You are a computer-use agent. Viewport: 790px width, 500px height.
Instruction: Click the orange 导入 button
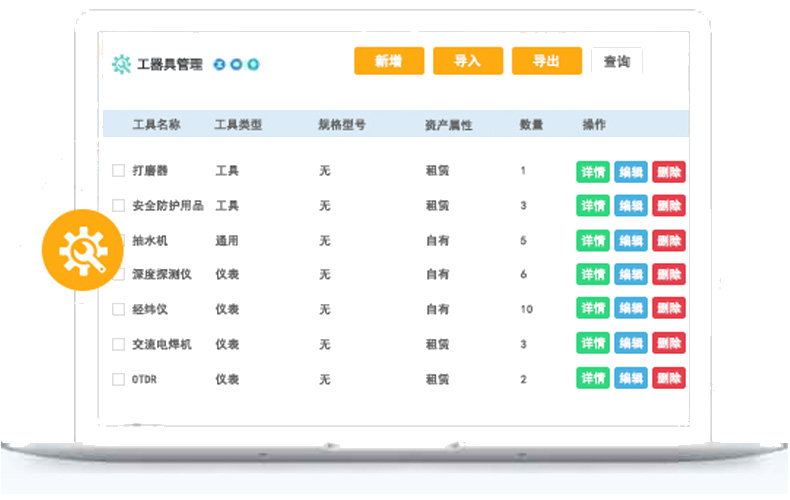pos(468,61)
